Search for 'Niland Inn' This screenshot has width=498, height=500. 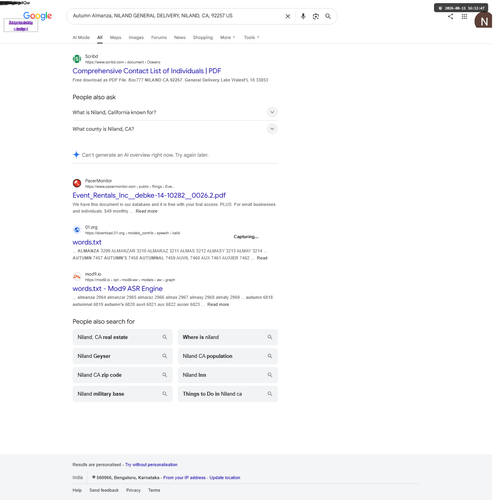pos(228,375)
